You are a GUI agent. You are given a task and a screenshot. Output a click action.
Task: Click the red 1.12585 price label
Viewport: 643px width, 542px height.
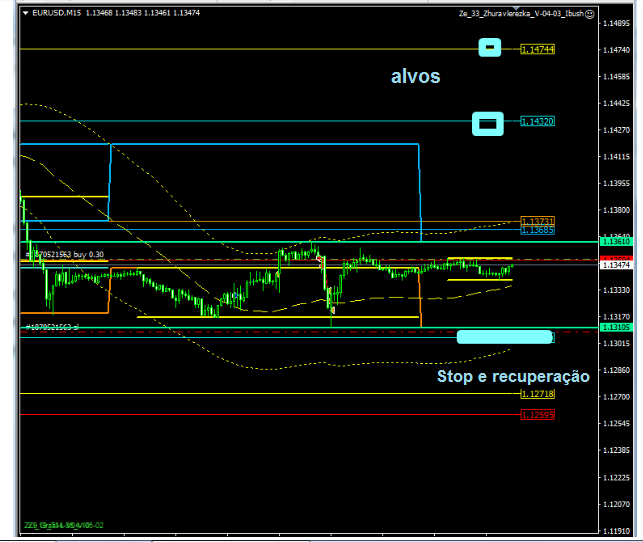point(537,414)
